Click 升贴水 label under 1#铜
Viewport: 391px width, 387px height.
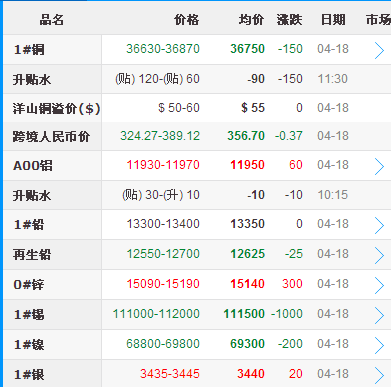point(32,80)
